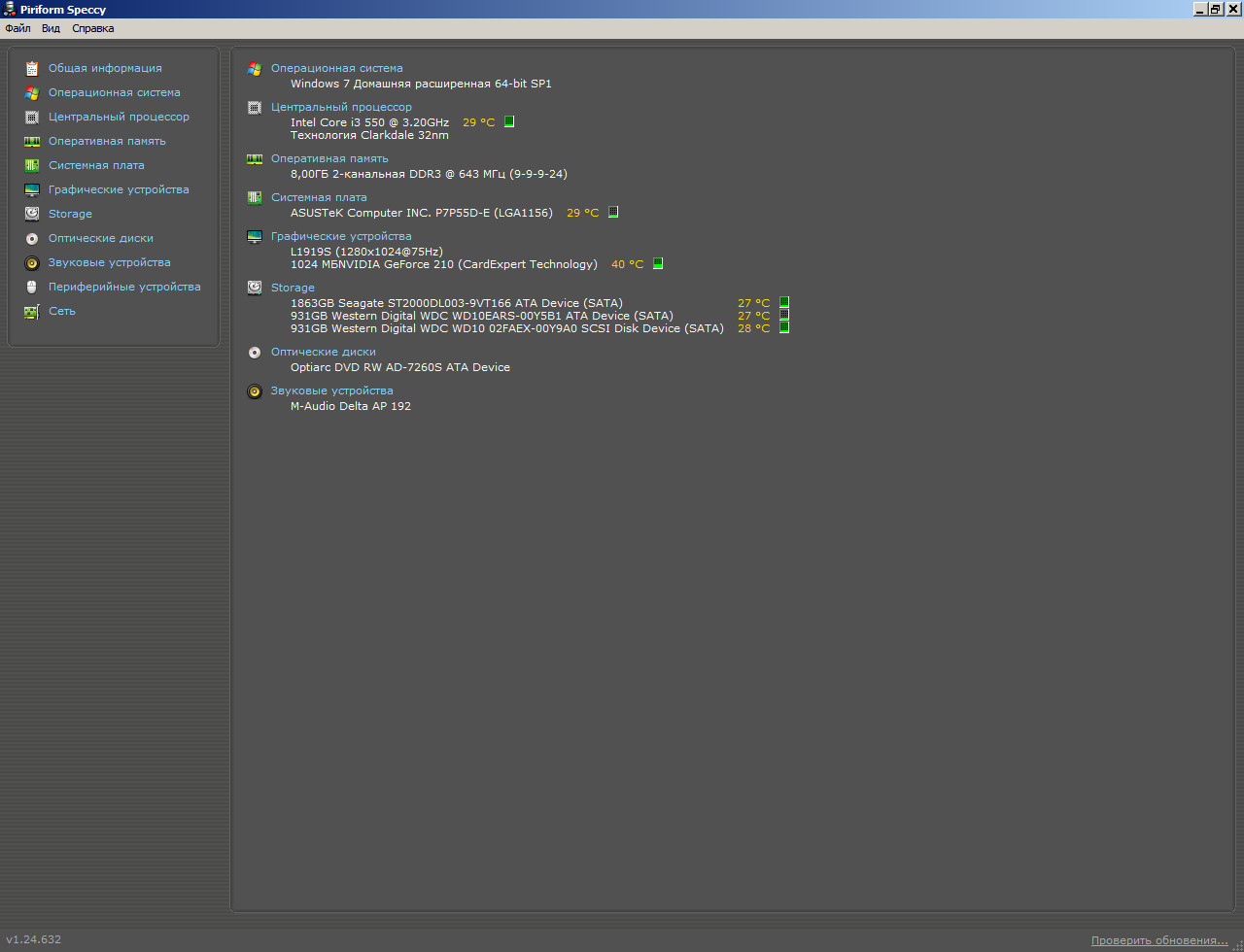Click the Piriform Speccy title bar icon
The height and width of the screenshot is (952, 1244).
(9, 9)
